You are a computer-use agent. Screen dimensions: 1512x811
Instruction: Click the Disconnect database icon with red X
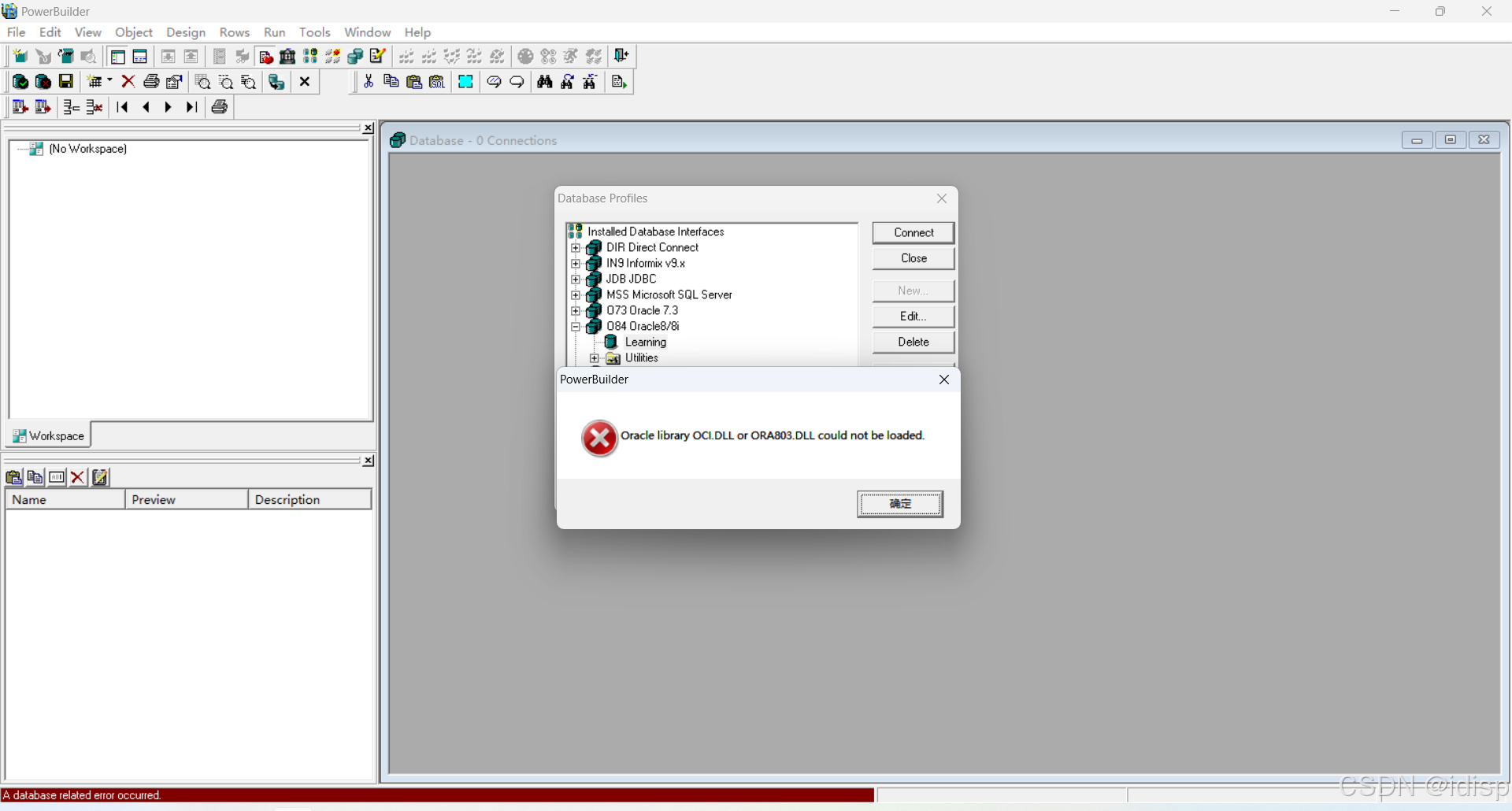tap(43, 82)
